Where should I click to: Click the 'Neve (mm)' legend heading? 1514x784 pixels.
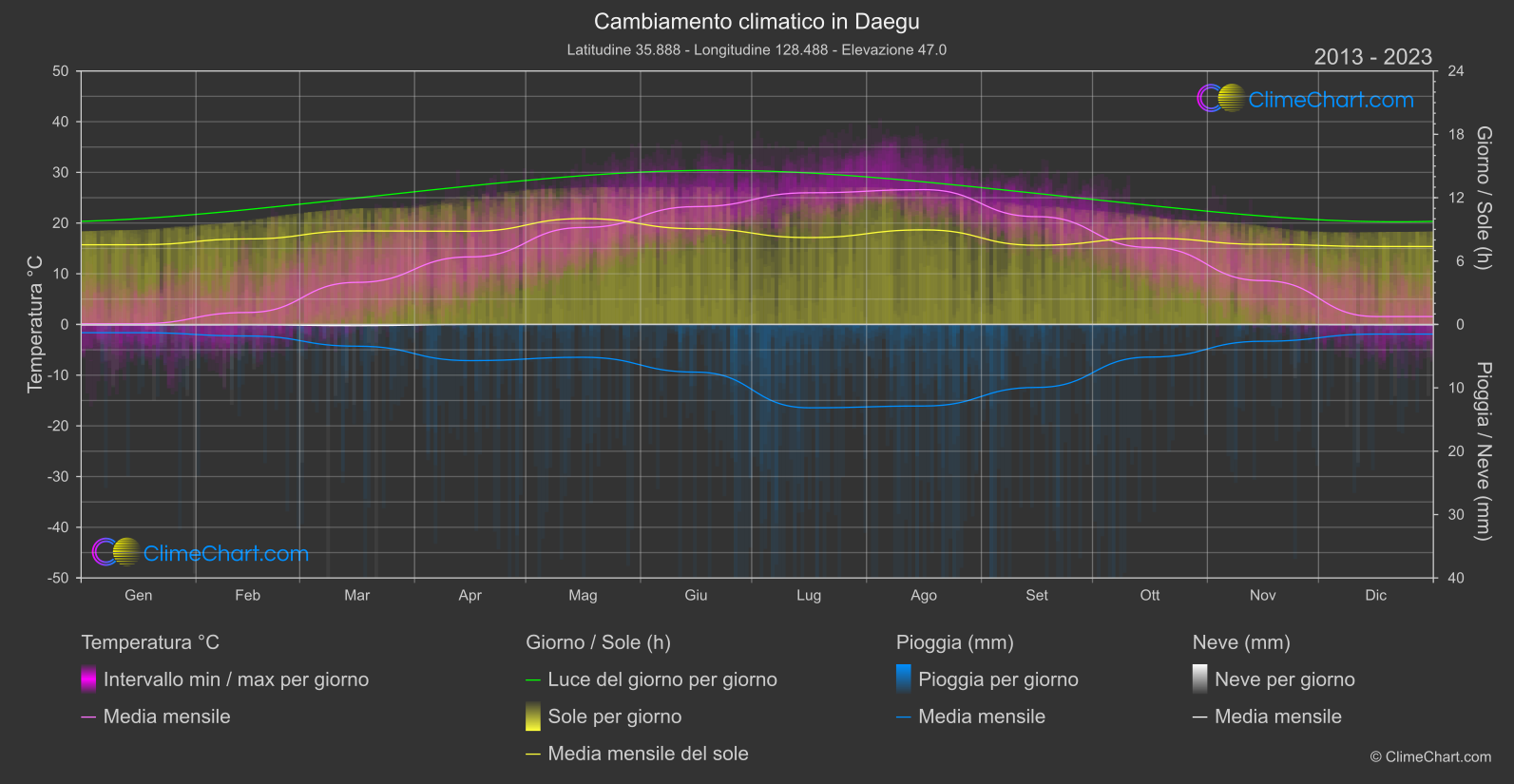[x=1241, y=642]
